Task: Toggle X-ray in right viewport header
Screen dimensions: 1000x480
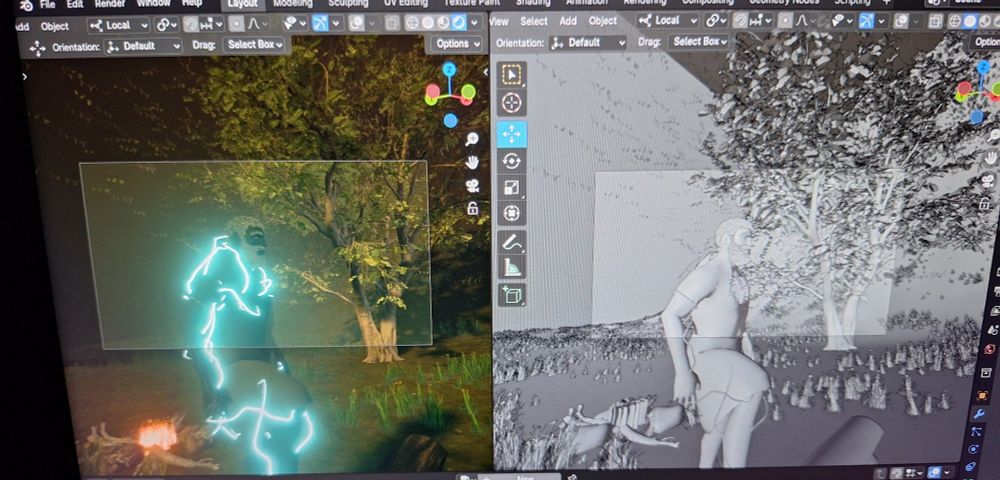Action: click(x=935, y=21)
